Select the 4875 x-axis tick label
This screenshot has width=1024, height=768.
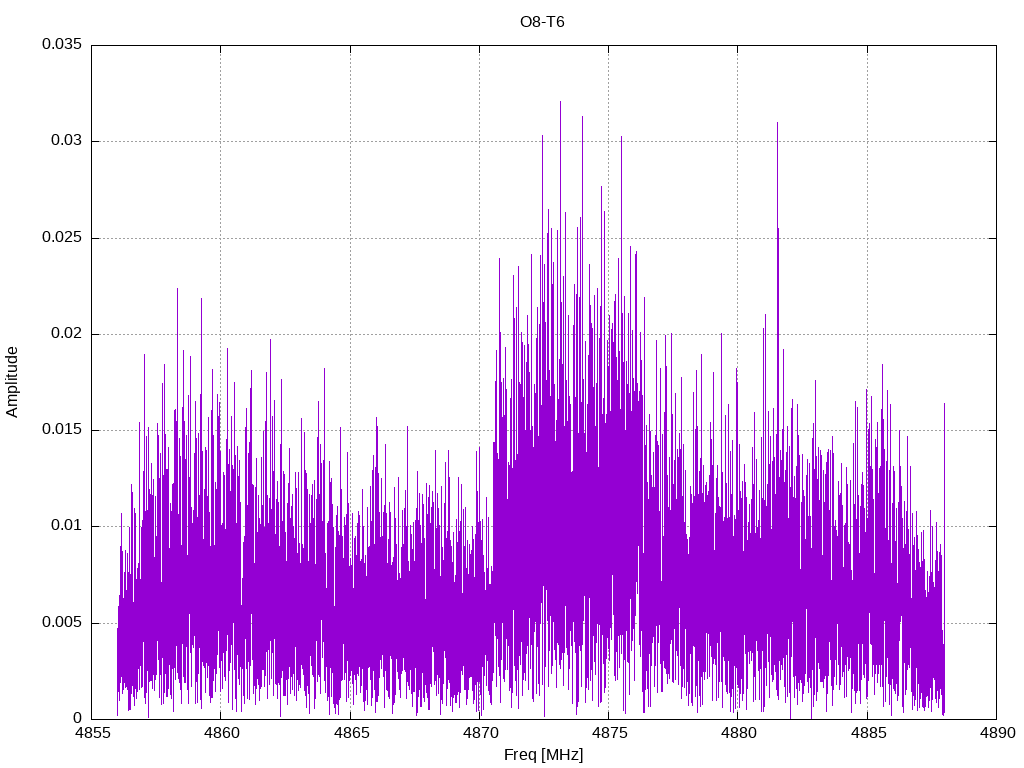coord(608,733)
